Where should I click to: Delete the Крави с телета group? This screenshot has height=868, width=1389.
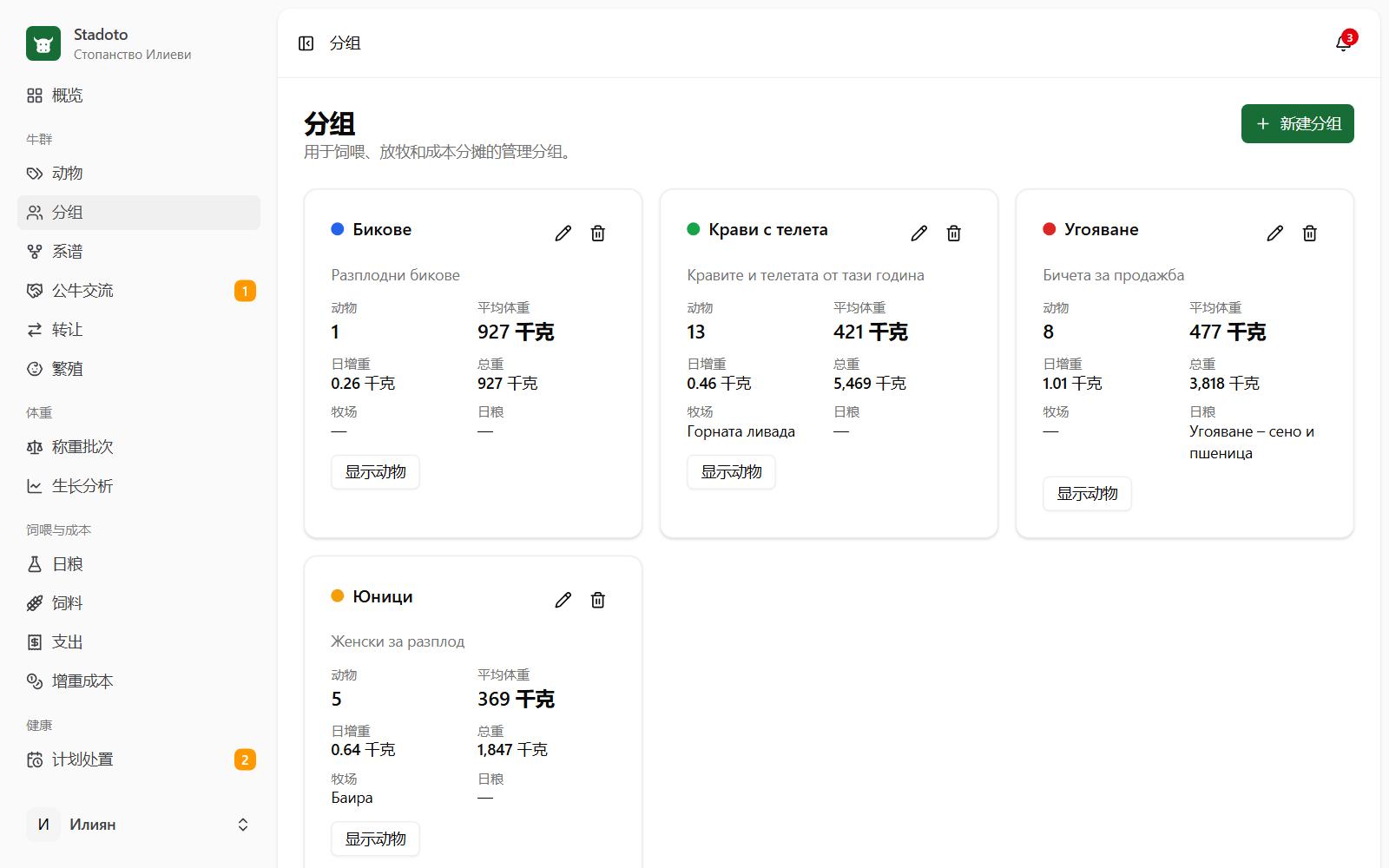click(954, 233)
